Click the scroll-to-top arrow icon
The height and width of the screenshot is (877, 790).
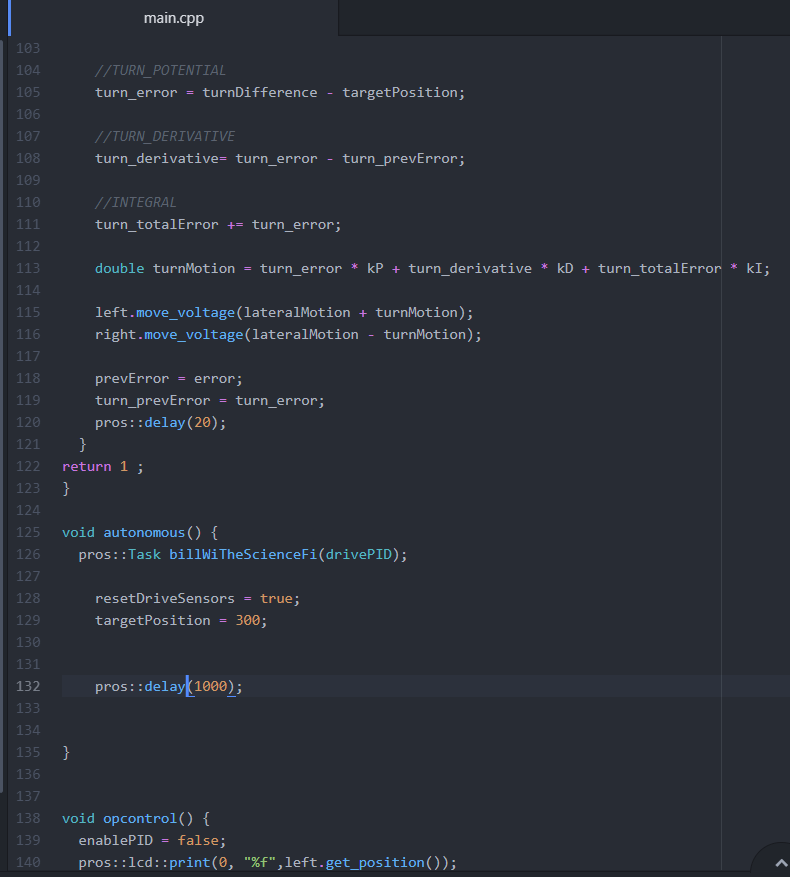781,864
